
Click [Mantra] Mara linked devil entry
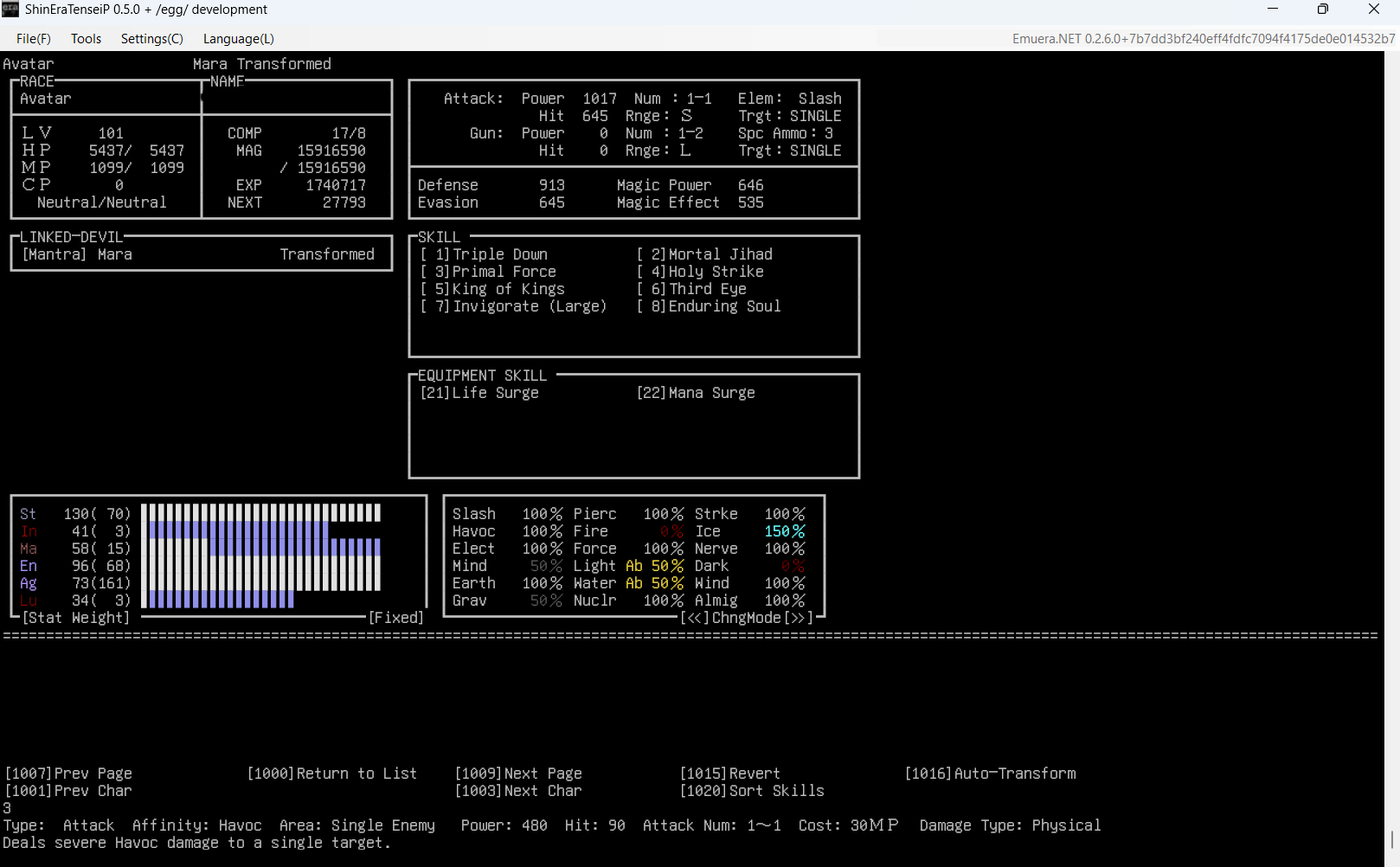(x=77, y=254)
